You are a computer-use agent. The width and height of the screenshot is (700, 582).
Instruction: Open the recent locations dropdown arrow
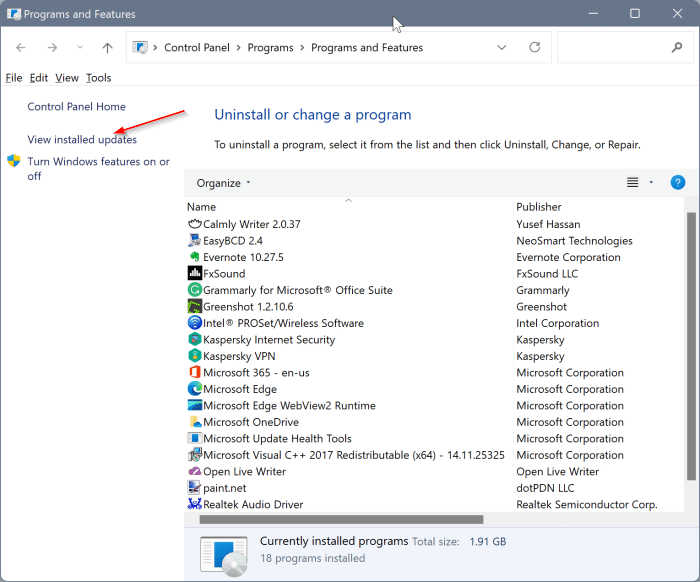(x=80, y=47)
